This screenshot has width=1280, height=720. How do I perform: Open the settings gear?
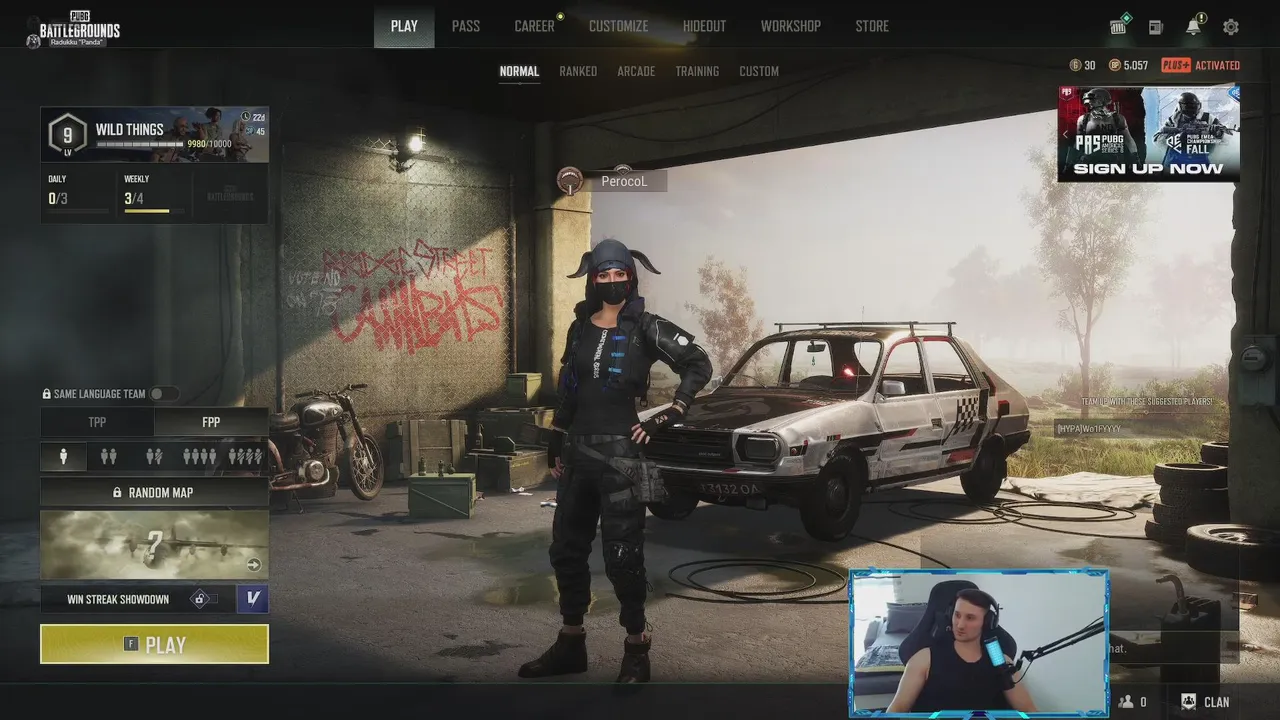(1231, 27)
